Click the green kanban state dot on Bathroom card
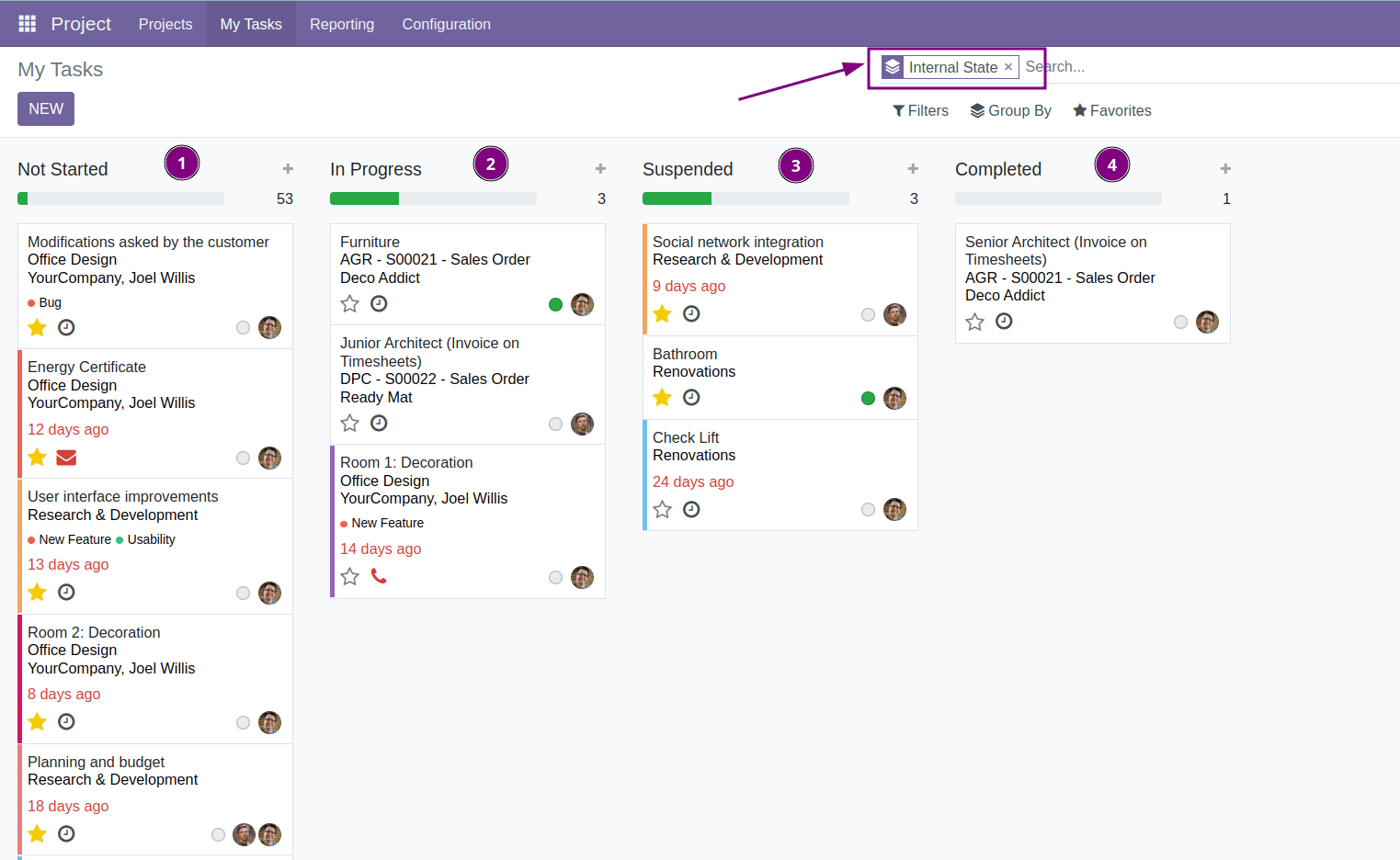 (x=868, y=398)
